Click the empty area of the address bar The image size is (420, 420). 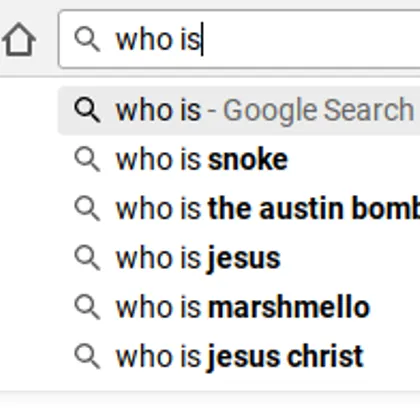click(x=310, y=39)
